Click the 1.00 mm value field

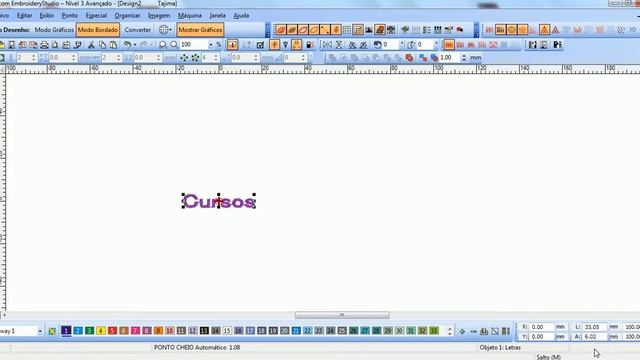click(x=449, y=58)
